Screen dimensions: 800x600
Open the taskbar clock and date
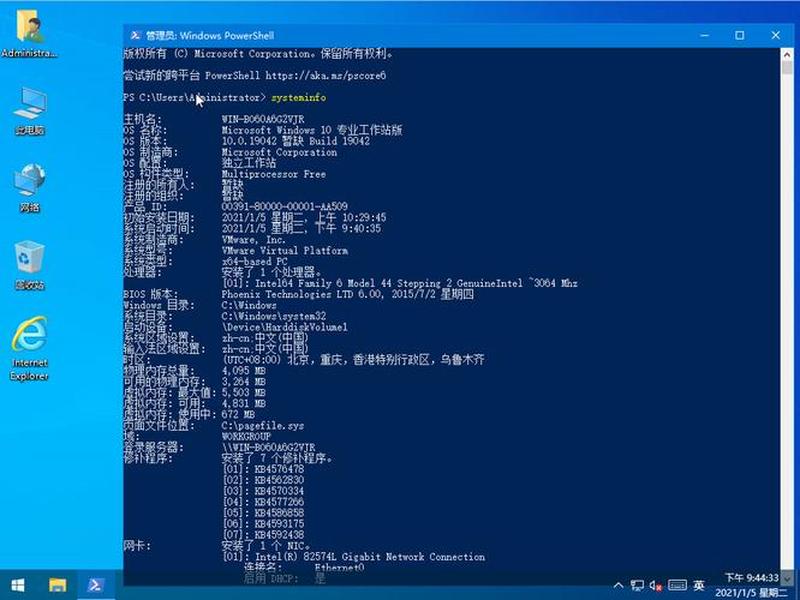pyautogui.click(x=752, y=585)
